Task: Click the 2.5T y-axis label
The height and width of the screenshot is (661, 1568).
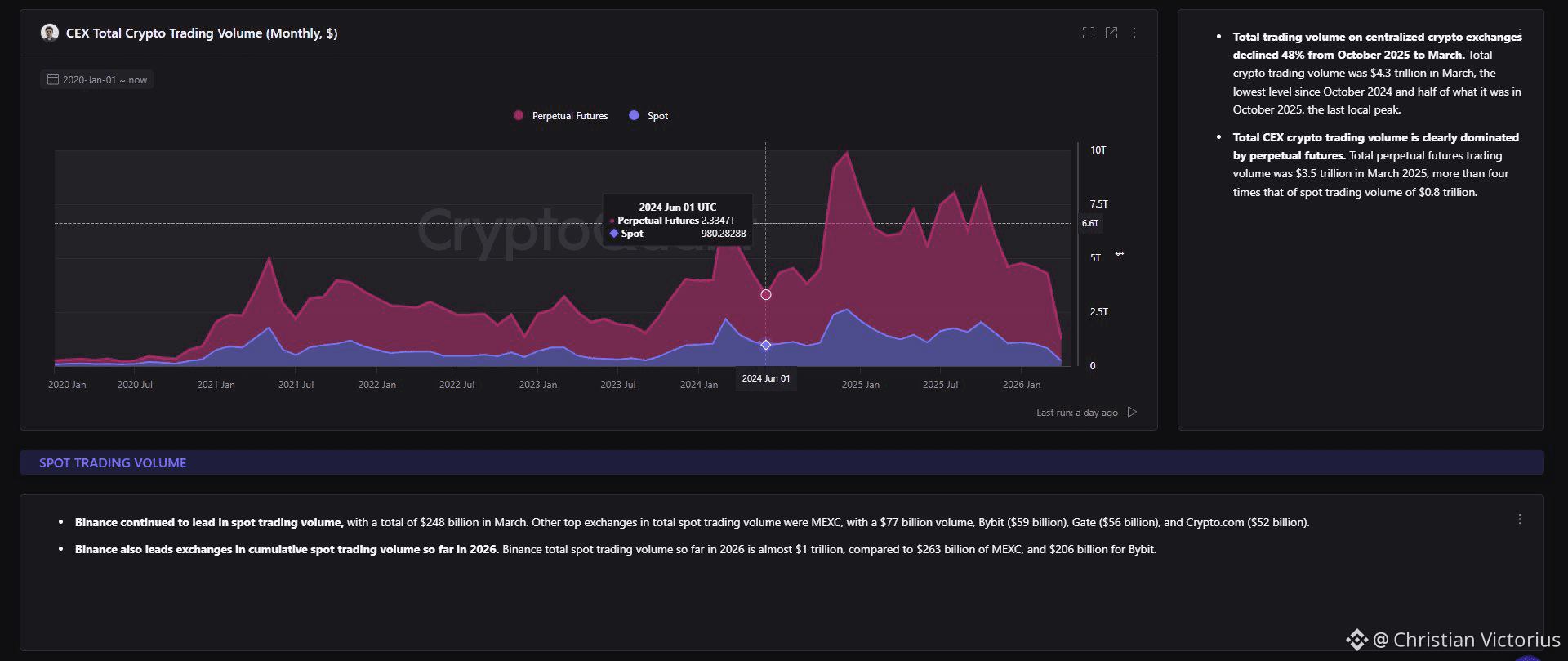Action: (1099, 312)
